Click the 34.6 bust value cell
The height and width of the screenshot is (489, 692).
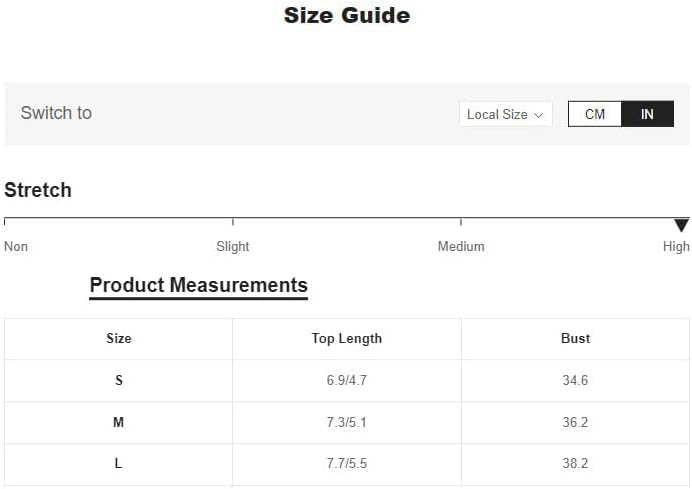pyautogui.click(x=575, y=381)
